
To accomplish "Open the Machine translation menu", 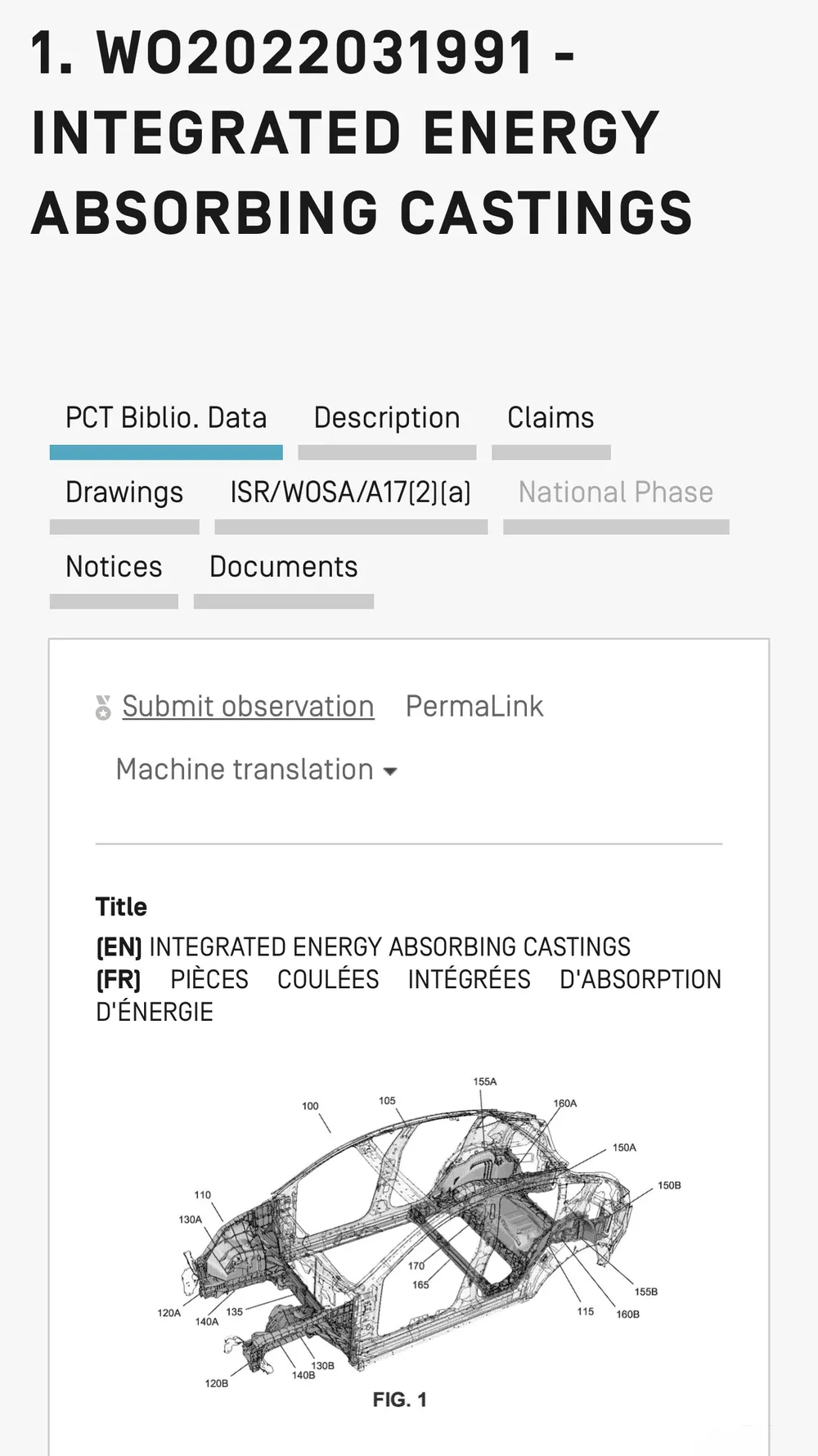I will pyautogui.click(x=245, y=770).
